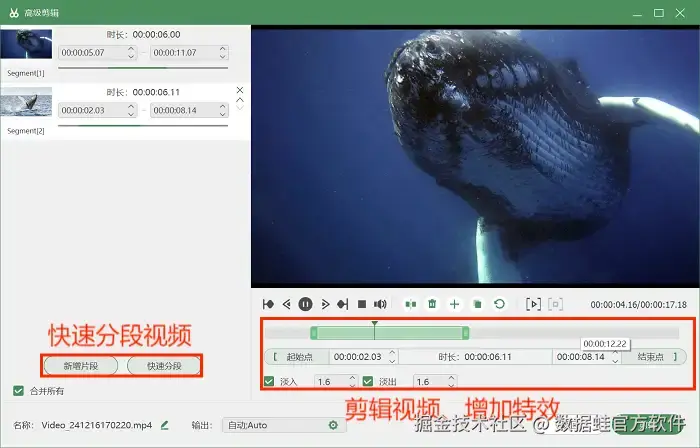The height and width of the screenshot is (448, 700).
Task: Uncheck the 合并所有 merge all checkbox
Action: coord(18,391)
